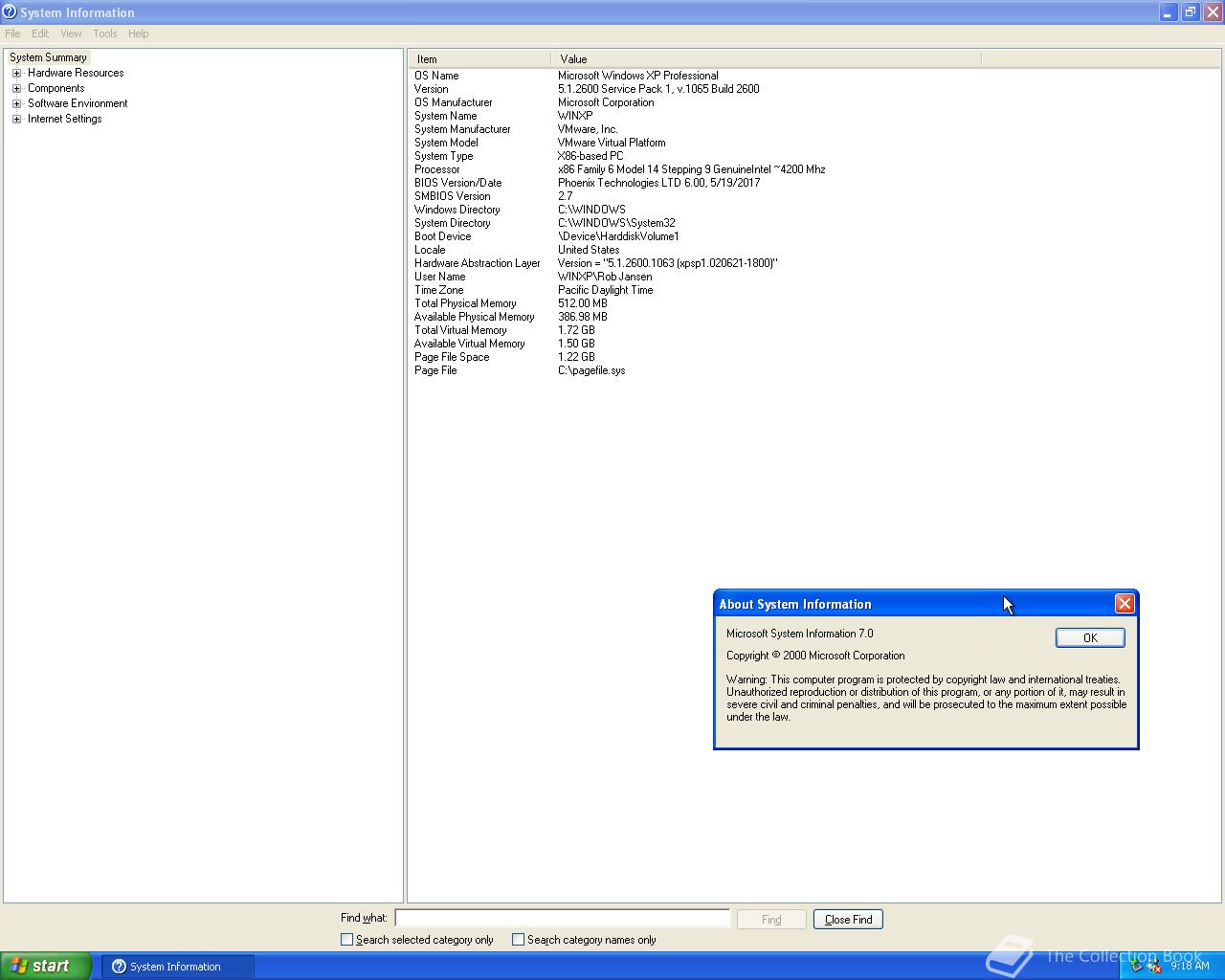The image size is (1225, 980).
Task: Click the Find button
Action: pyautogui.click(x=770, y=919)
